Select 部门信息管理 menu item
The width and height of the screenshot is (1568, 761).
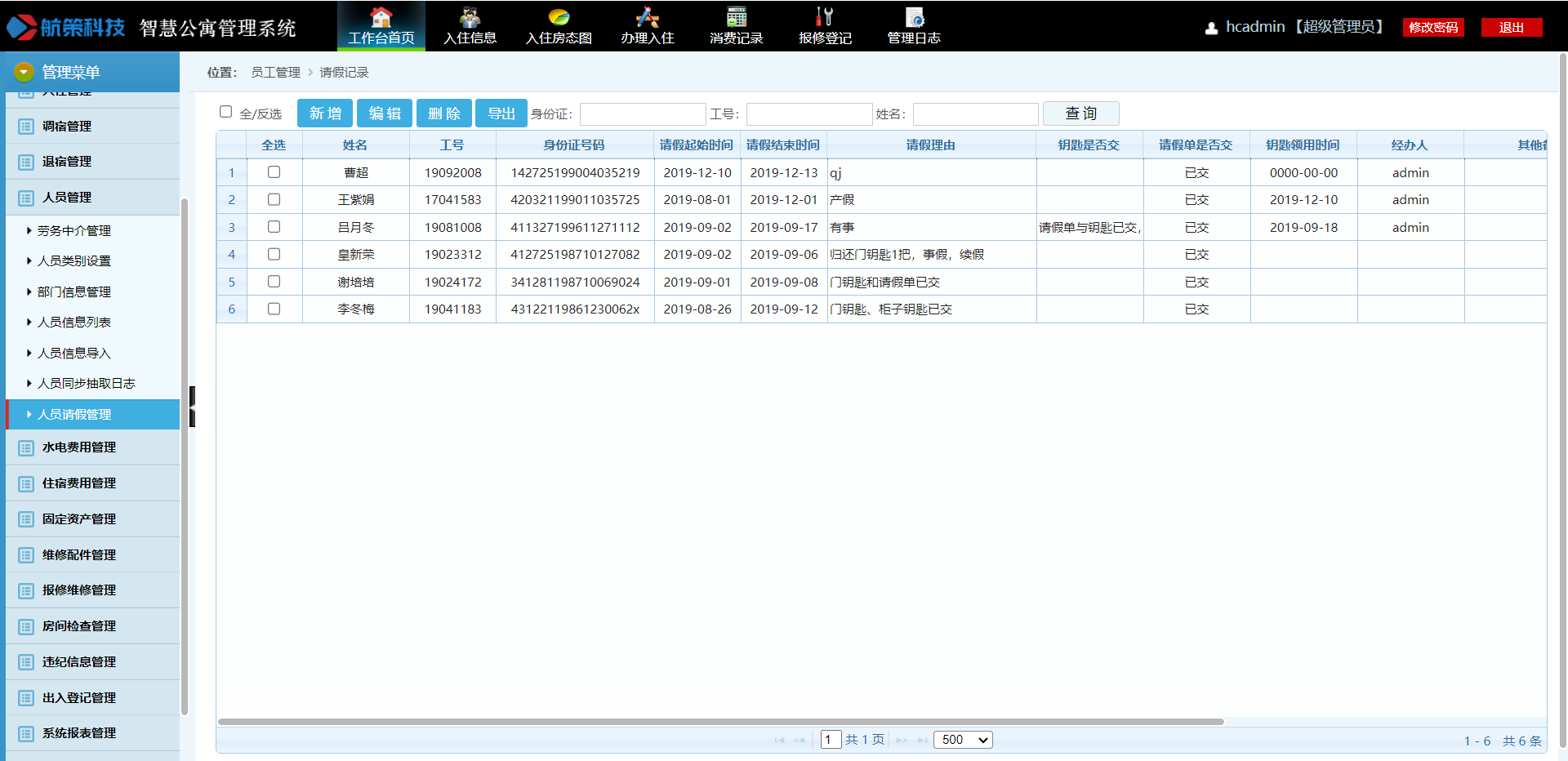click(x=74, y=292)
